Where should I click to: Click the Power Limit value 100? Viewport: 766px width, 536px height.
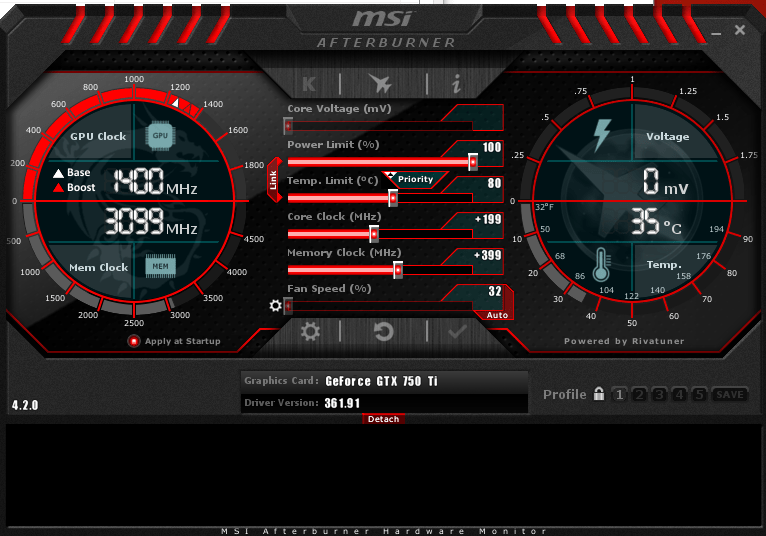click(x=491, y=147)
